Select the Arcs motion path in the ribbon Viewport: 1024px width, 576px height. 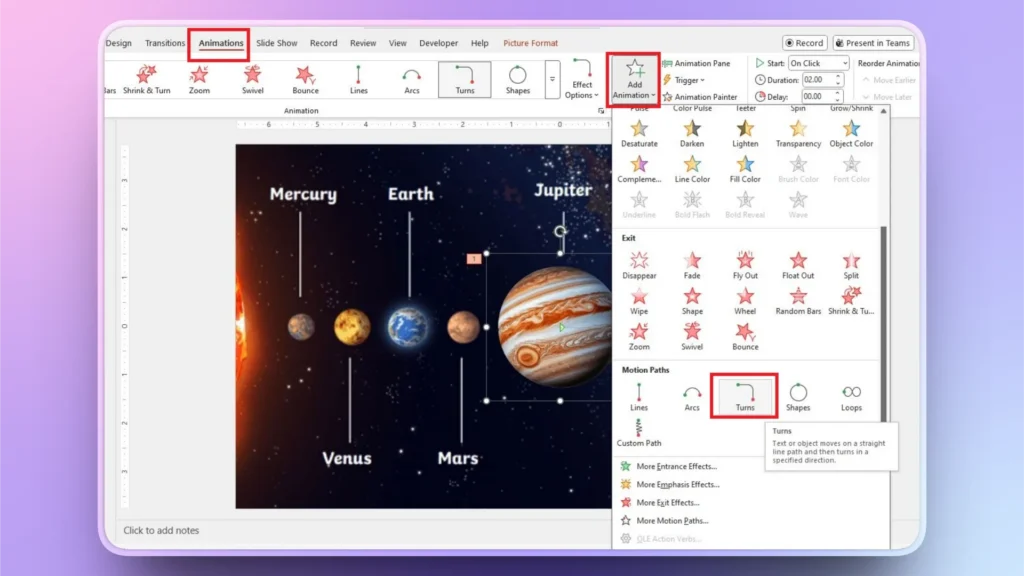point(410,78)
